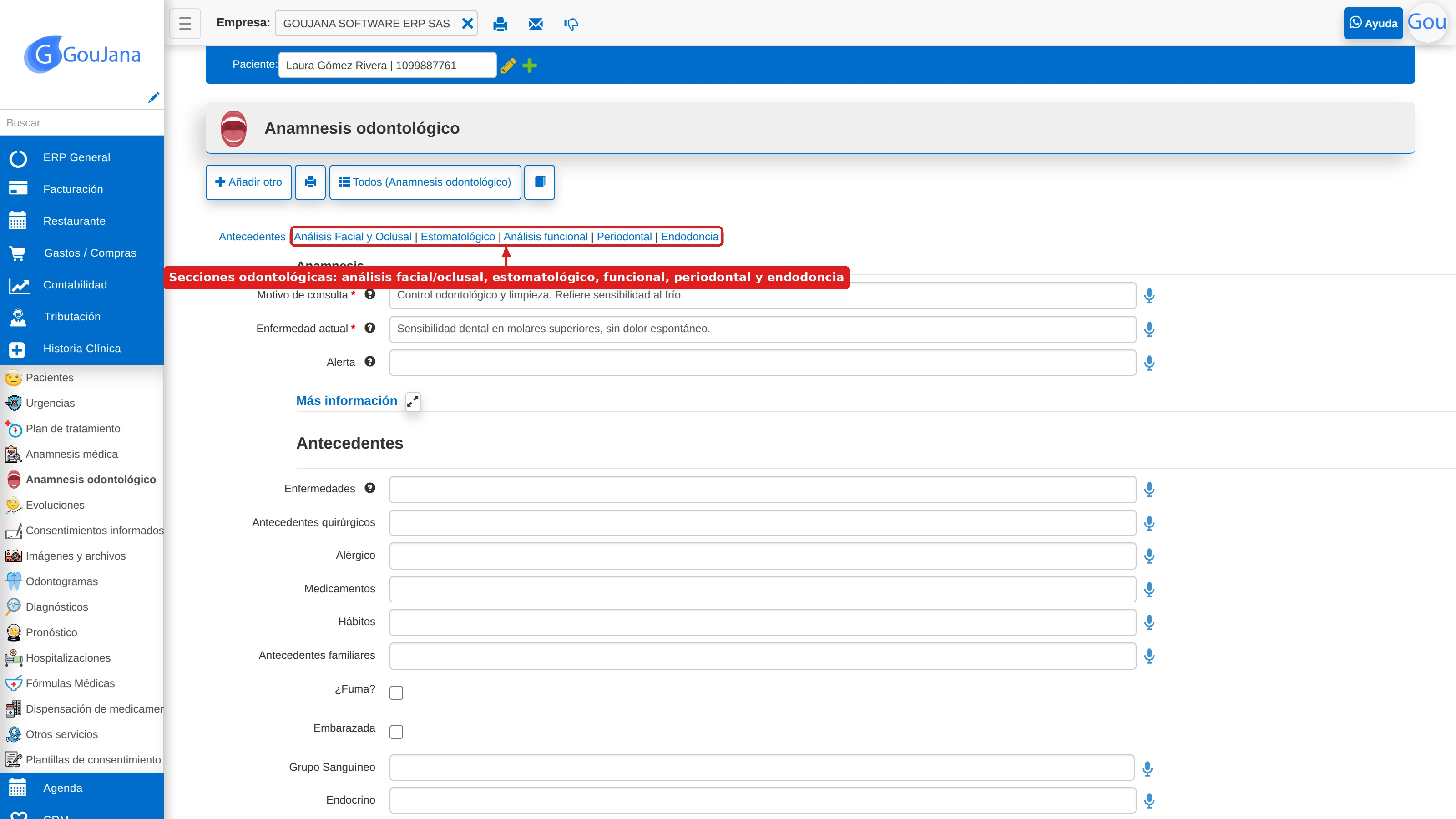
Task: Click the printer icon in top bar
Action: tap(500, 24)
